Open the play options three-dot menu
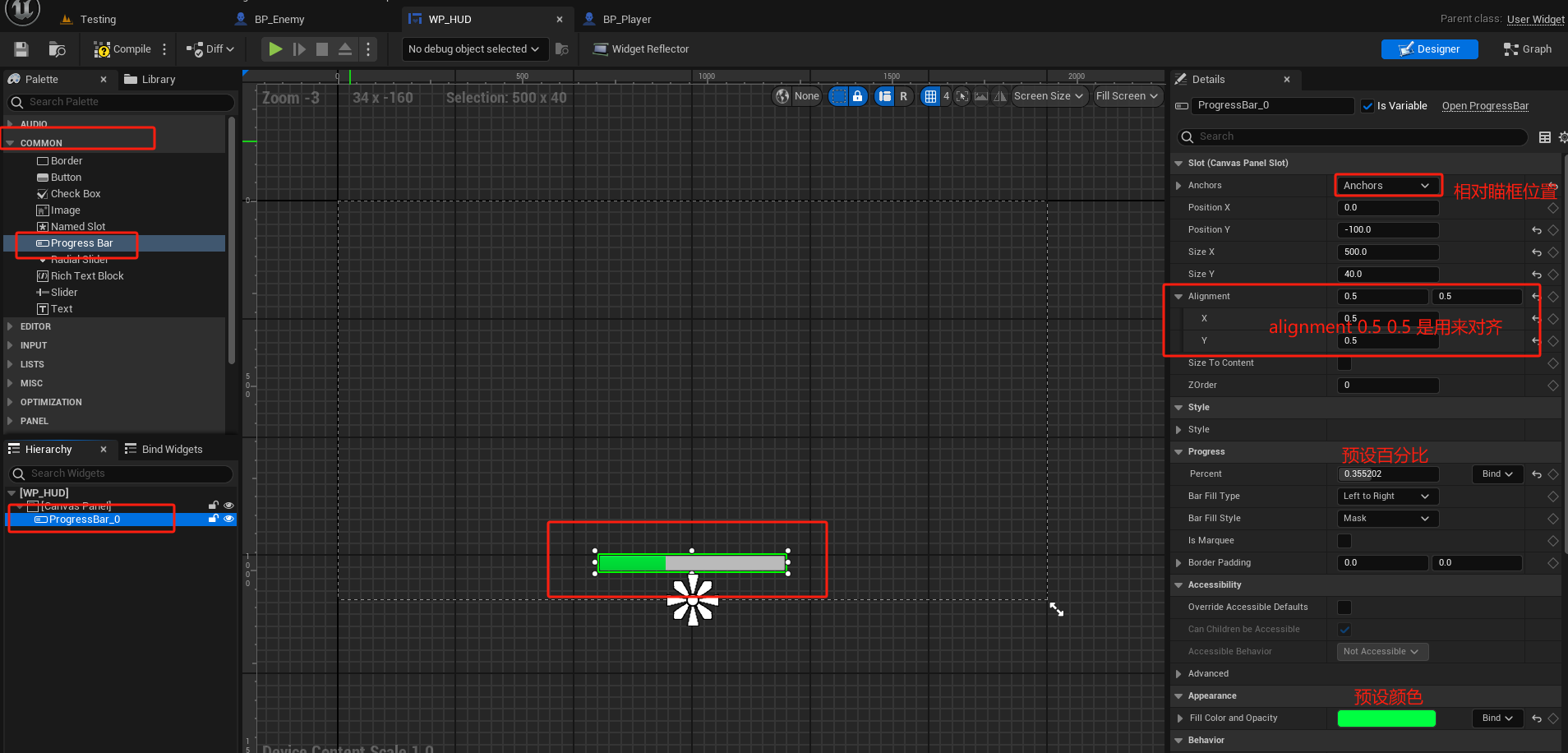The image size is (1568, 753). click(368, 49)
